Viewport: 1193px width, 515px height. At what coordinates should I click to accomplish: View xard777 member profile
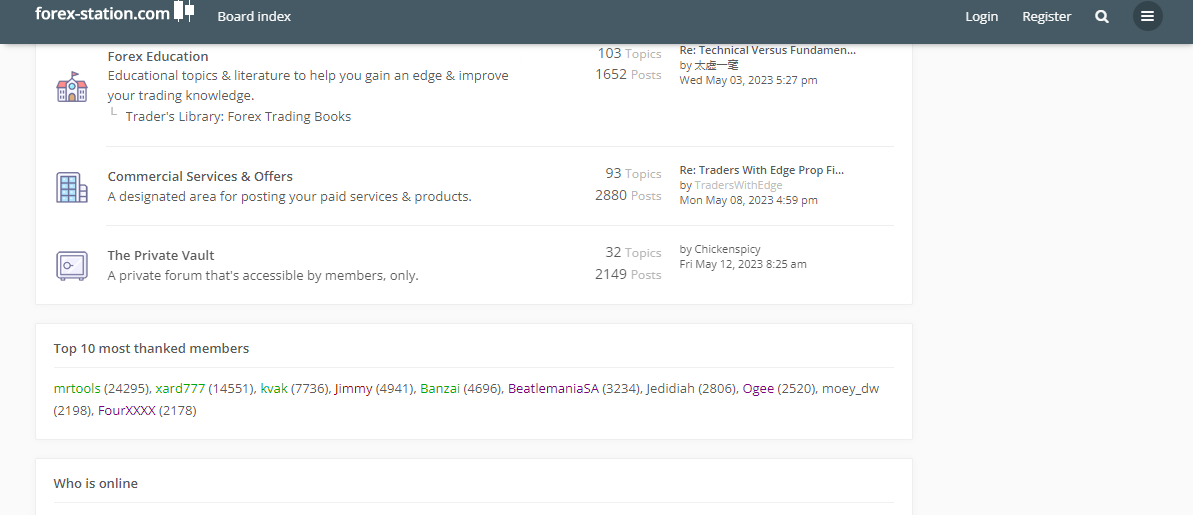click(180, 388)
